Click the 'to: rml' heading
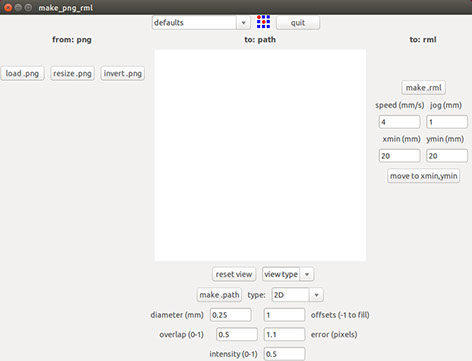 coord(423,40)
